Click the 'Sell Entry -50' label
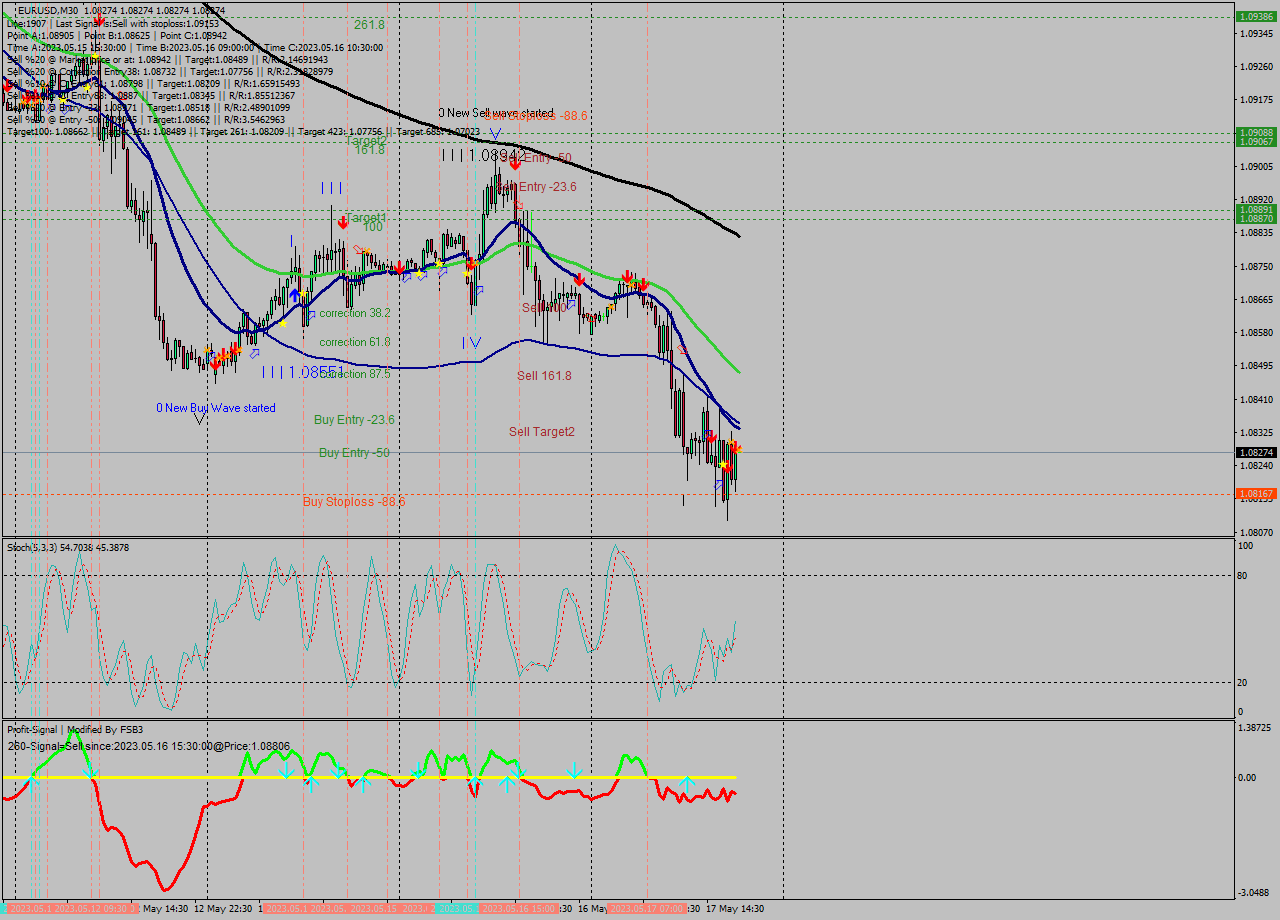 538,158
